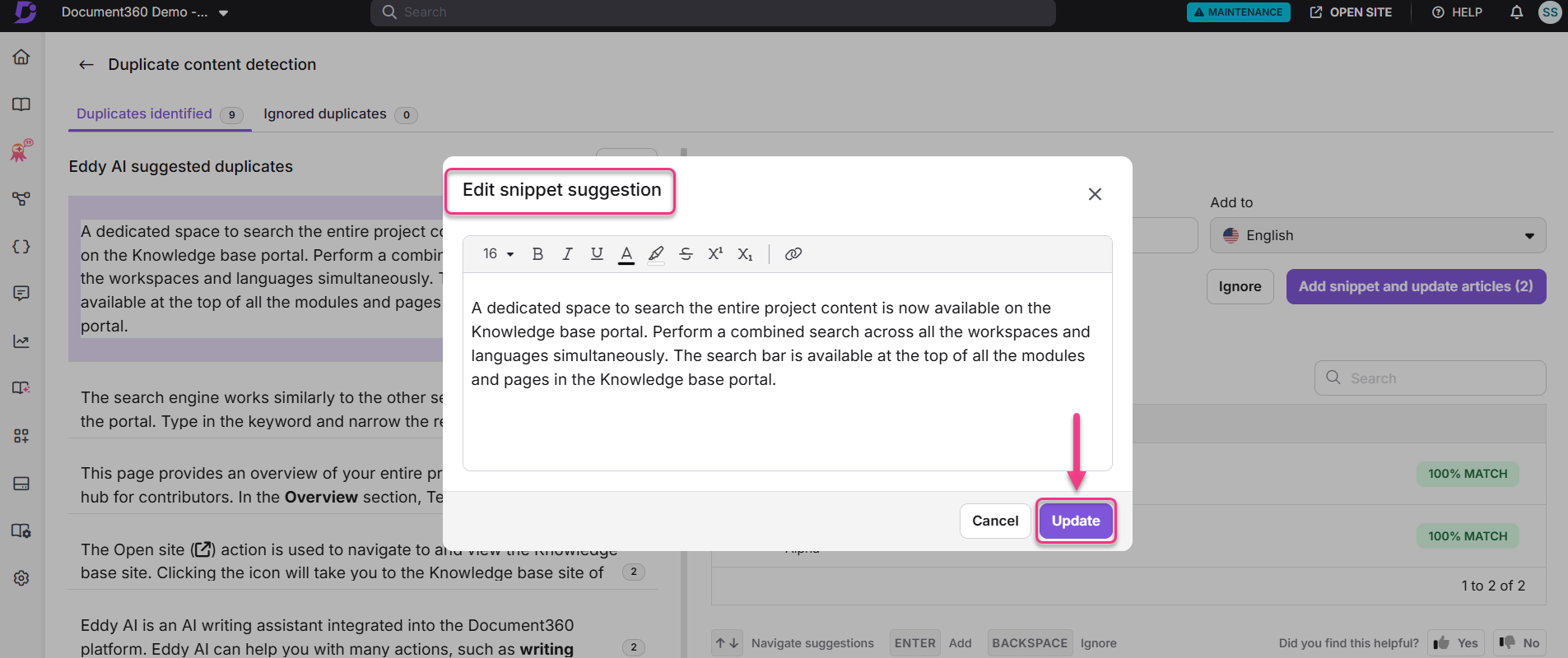
Task: Insert a link via toolbar icon
Action: [x=793, y=254]
